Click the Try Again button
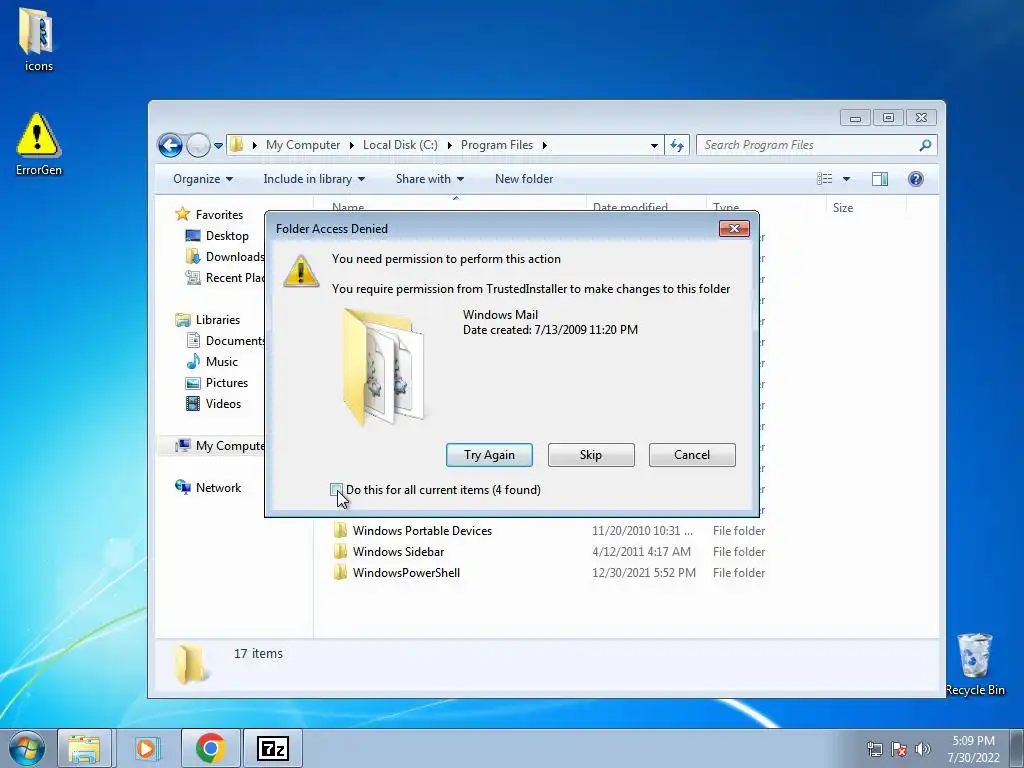 click(x=489, y=455)
